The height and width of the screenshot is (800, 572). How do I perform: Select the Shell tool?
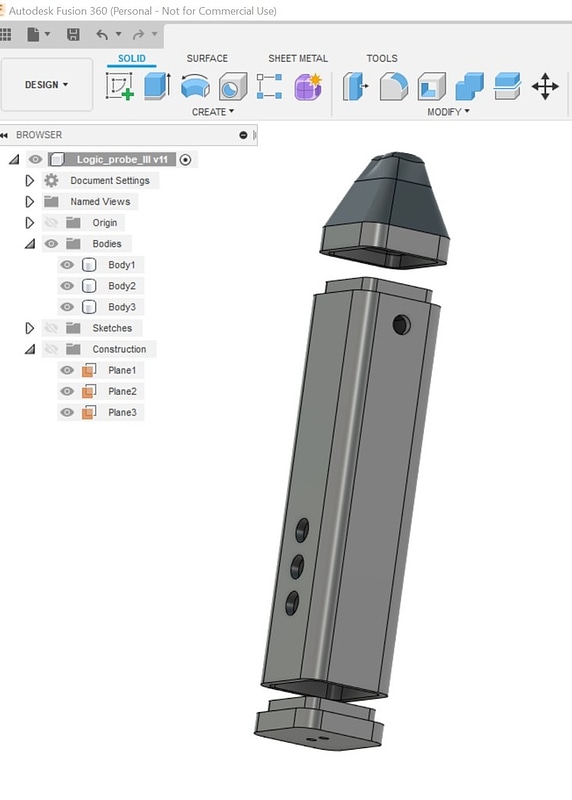pos(432,86)
